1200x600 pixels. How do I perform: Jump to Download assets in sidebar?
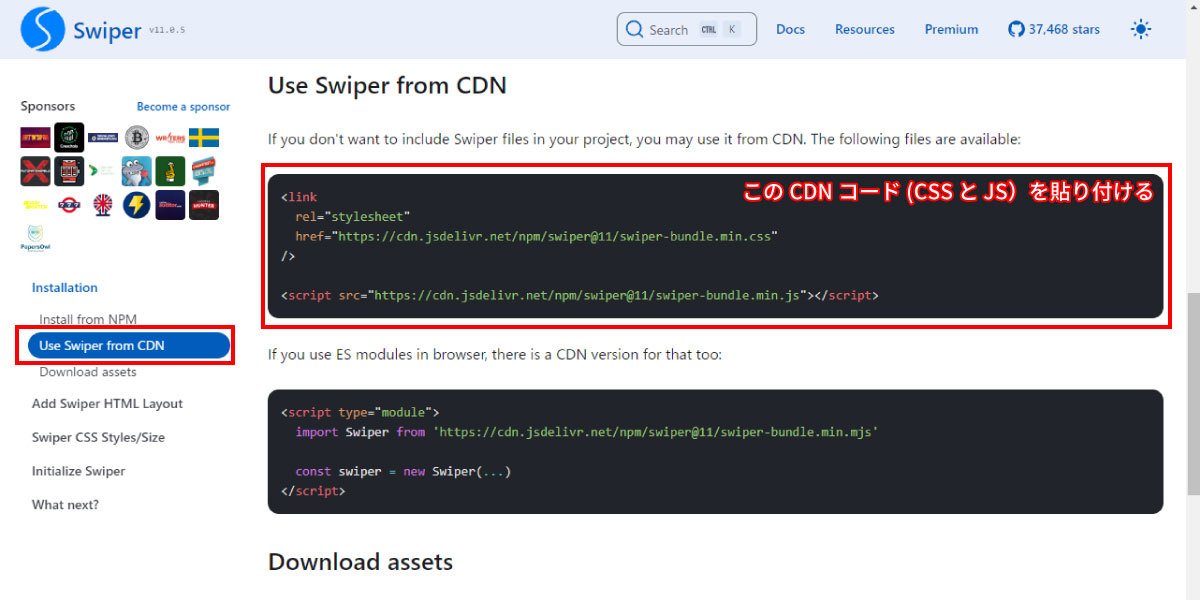[88, 372]
